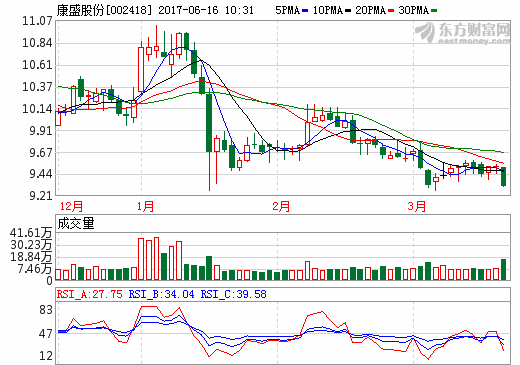This screenshot has width=520, height=365.
Task: Click the 9.44 price axis label
Action: (41, 174)
